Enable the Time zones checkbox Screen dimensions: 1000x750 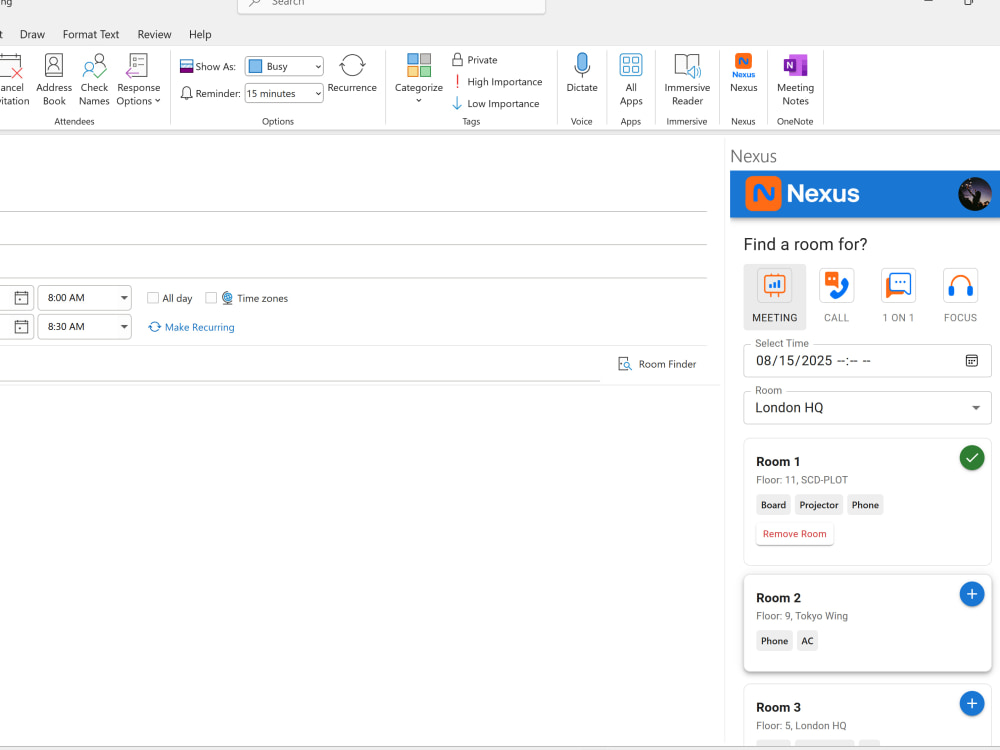click(211, 298)
